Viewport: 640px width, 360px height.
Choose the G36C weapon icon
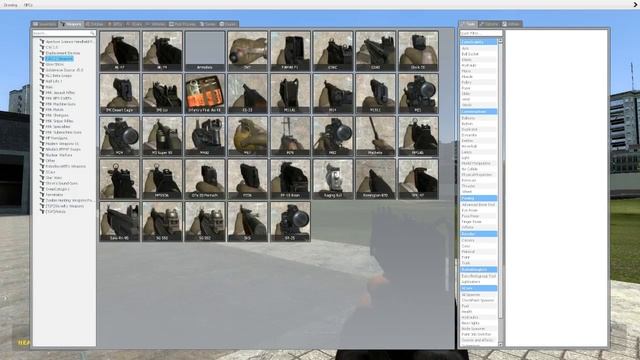coord(333,51)
